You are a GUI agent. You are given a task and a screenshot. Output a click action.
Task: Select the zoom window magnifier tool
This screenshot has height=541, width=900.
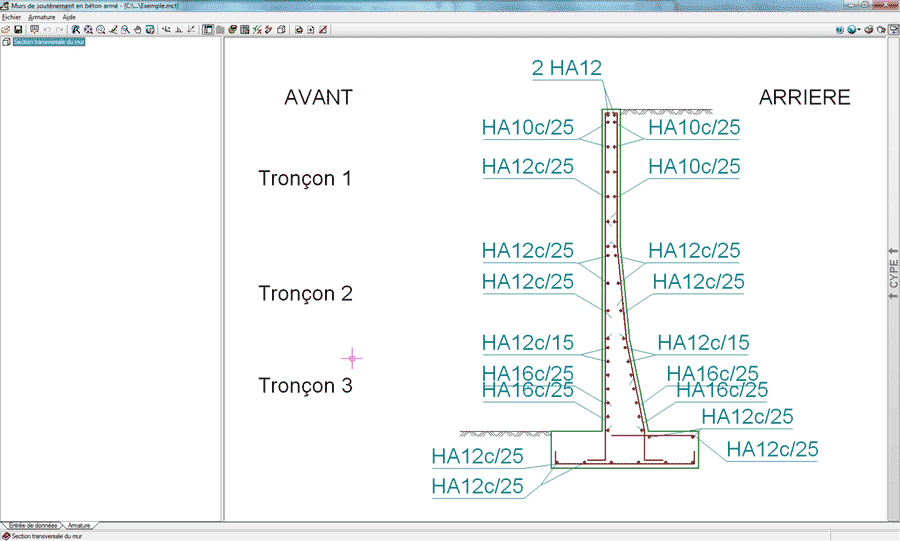pos(125,29)
